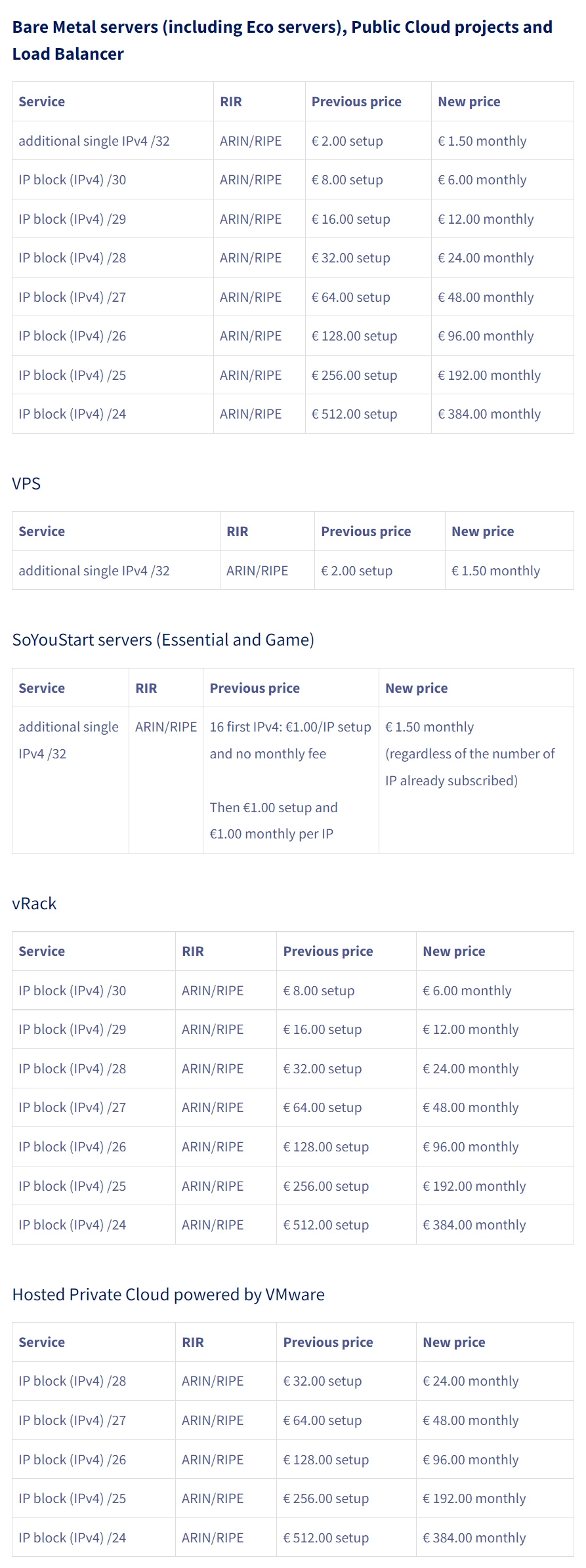Click the SoYouStart servers heading

pos(163,640)
